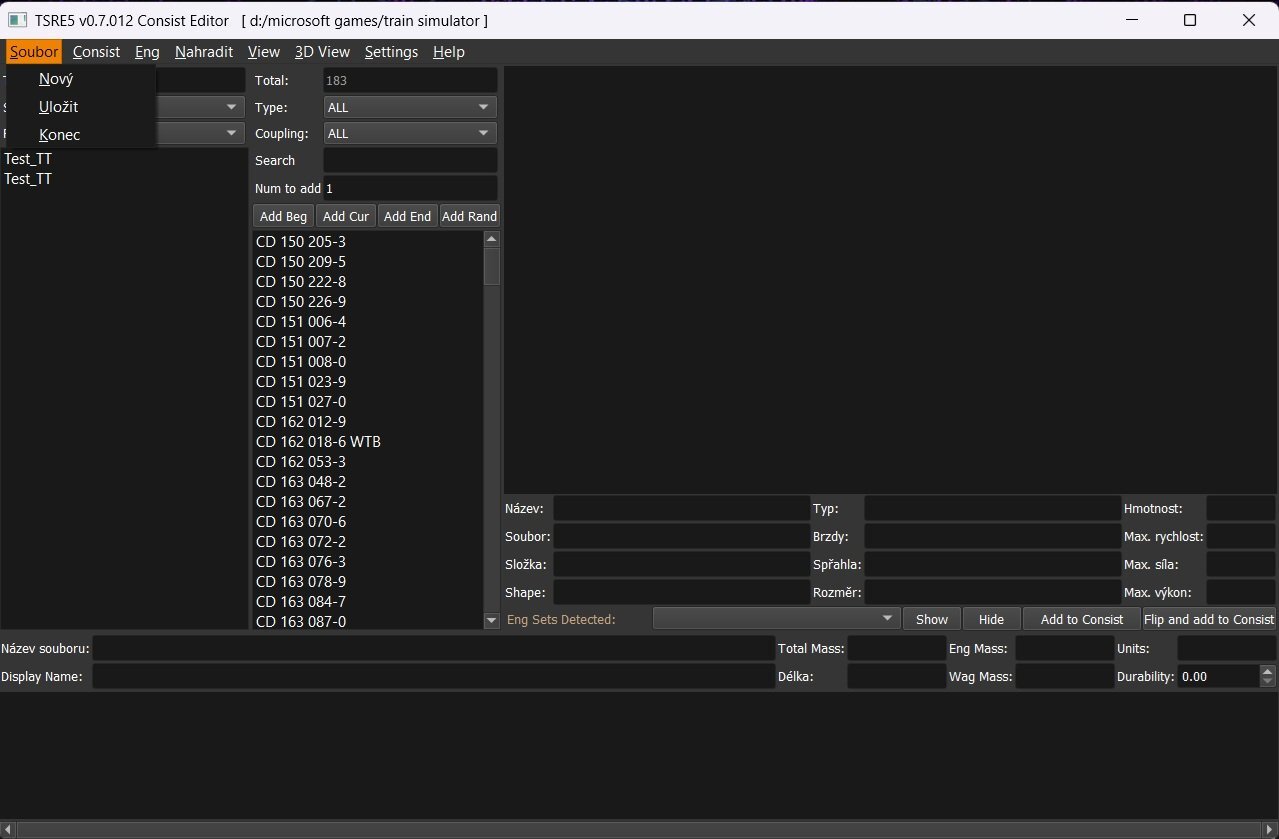Click the Hide button

point(991,619)
